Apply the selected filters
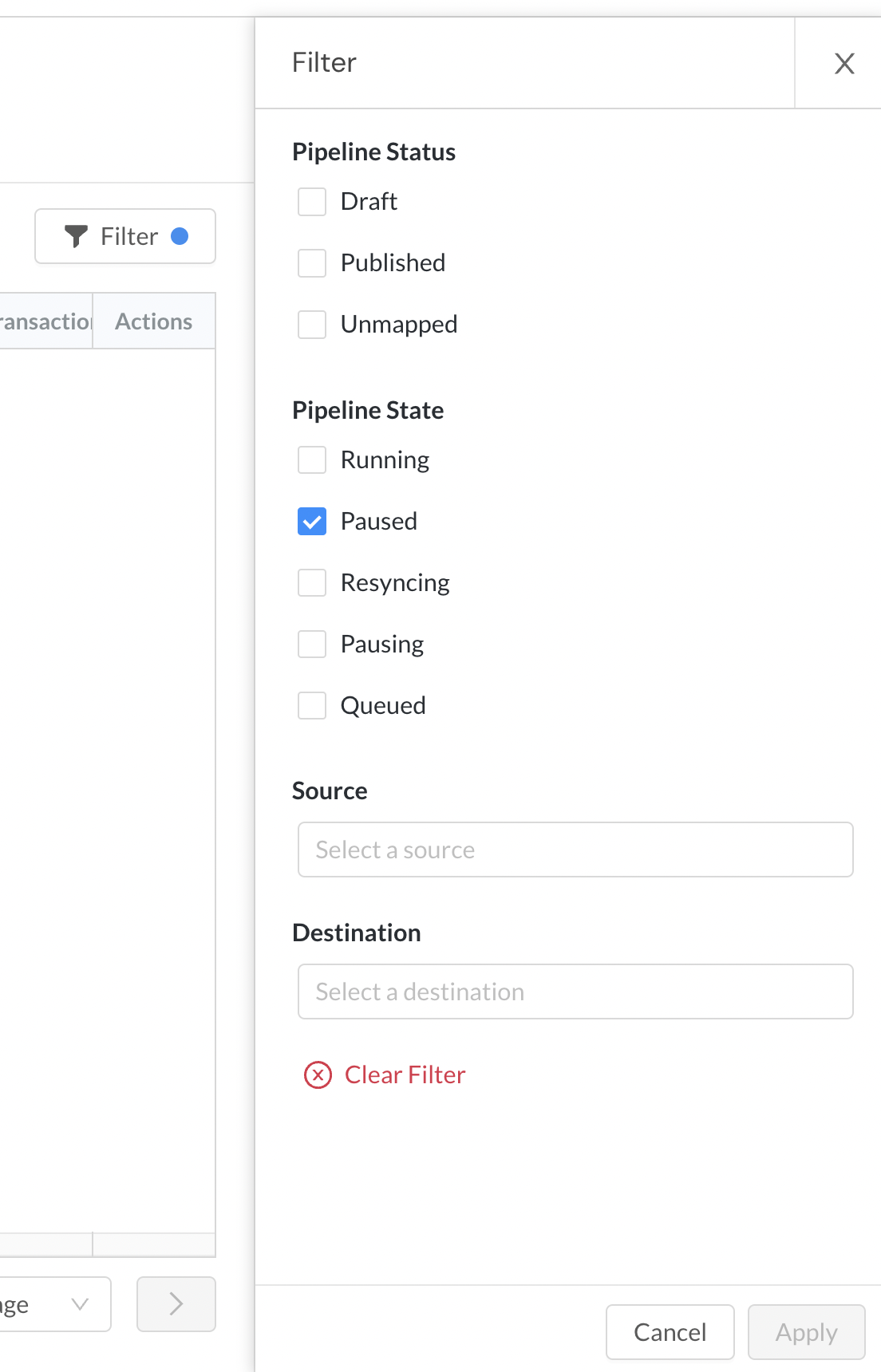The height and width of the screenshot is (1372, 881). pyautogui.click(x=807, y=1332)
